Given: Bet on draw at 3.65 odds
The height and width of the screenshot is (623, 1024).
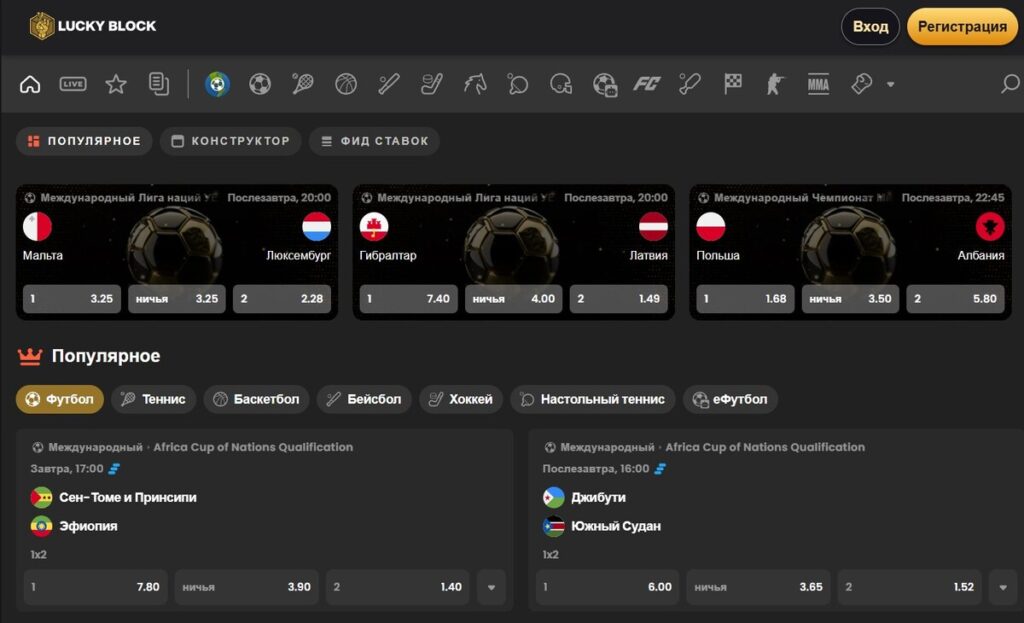Looking at the screenshot, I should (759, 587).
